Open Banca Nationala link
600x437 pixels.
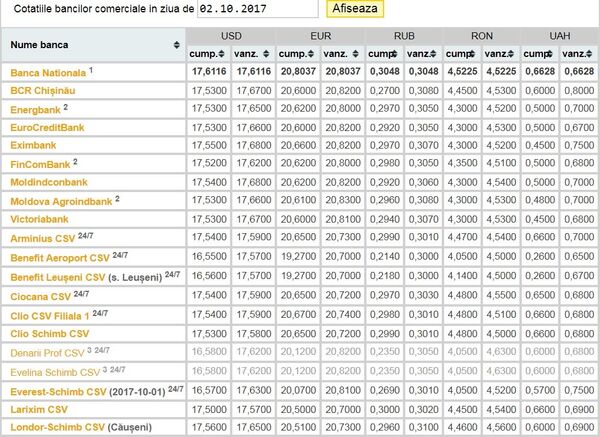[x=48, y=73]
